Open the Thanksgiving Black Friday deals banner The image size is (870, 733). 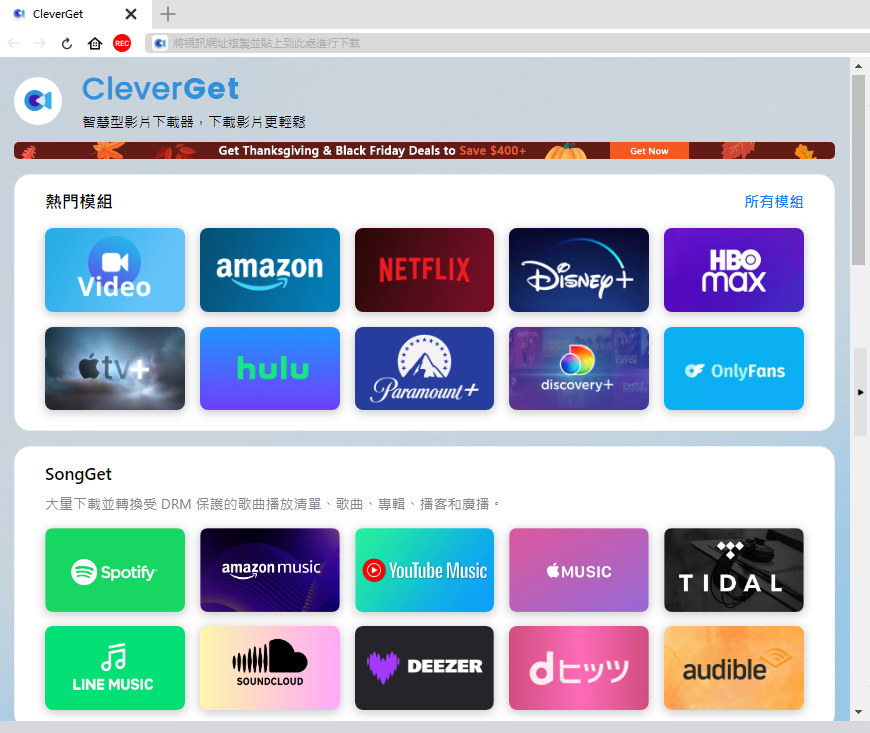tap(424, 151)
